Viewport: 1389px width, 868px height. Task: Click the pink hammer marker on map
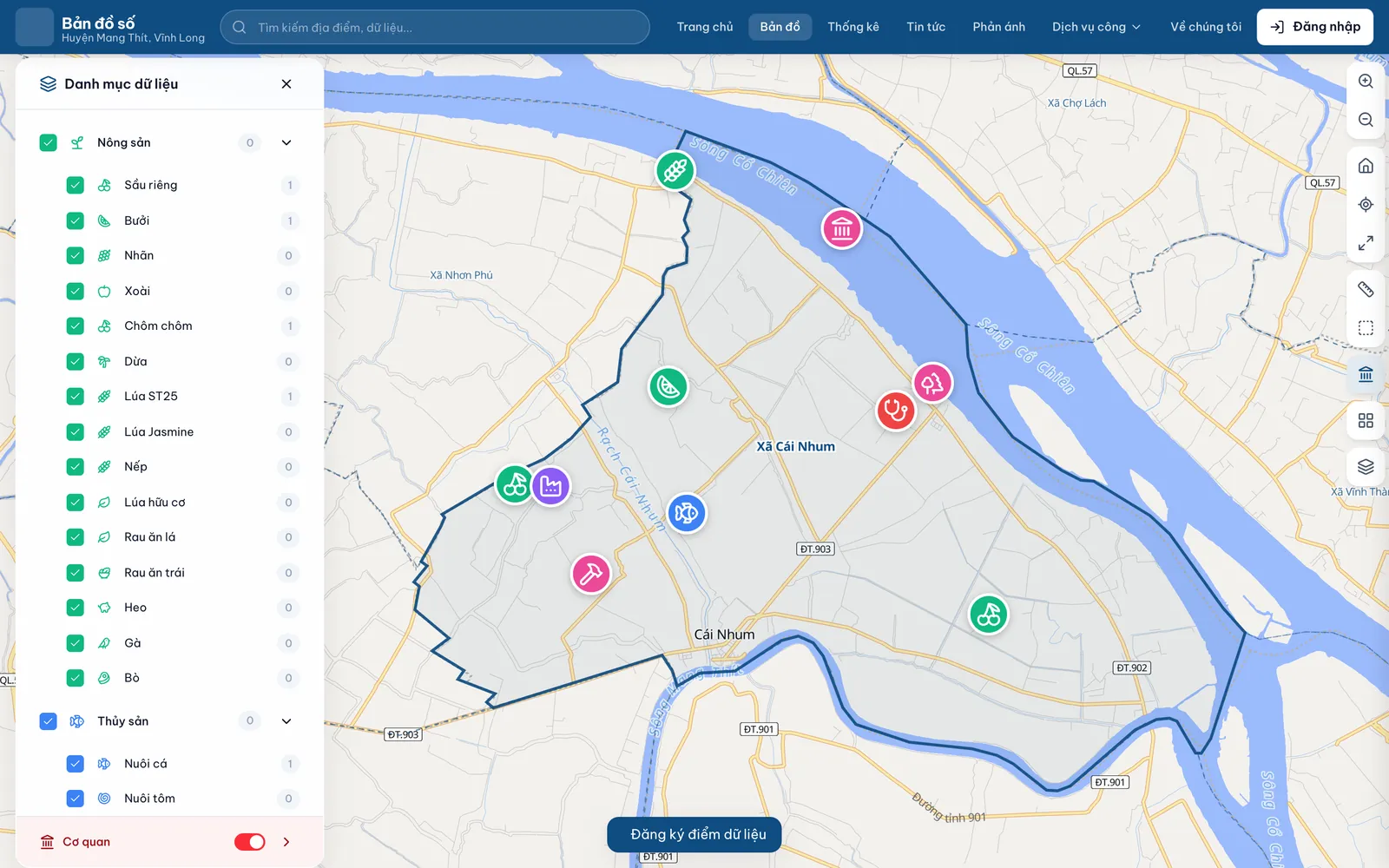pyautogui.click(x=591, y=574)
